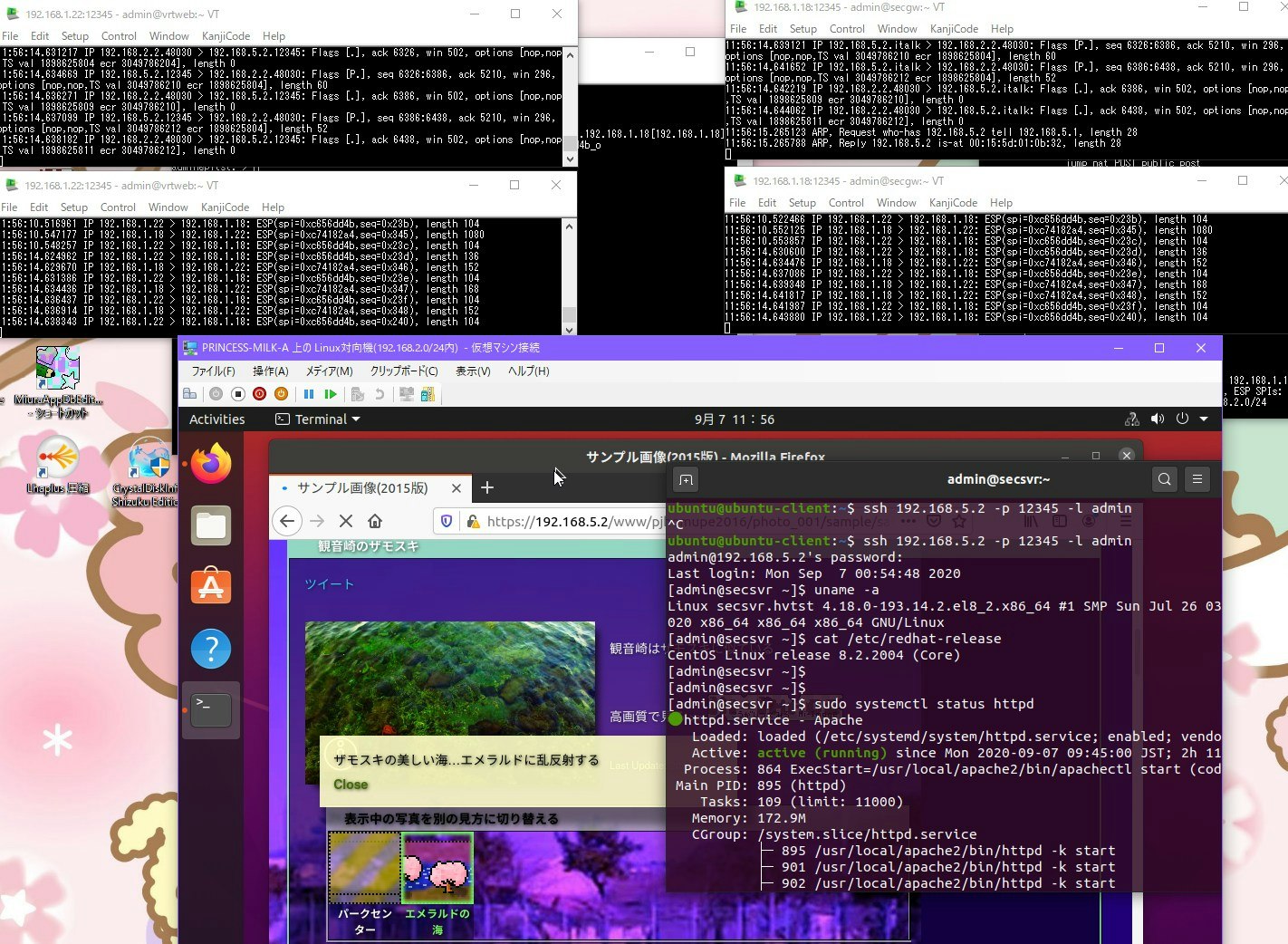Click the padlock warning icon in URL bar

(x=472, y=521)
